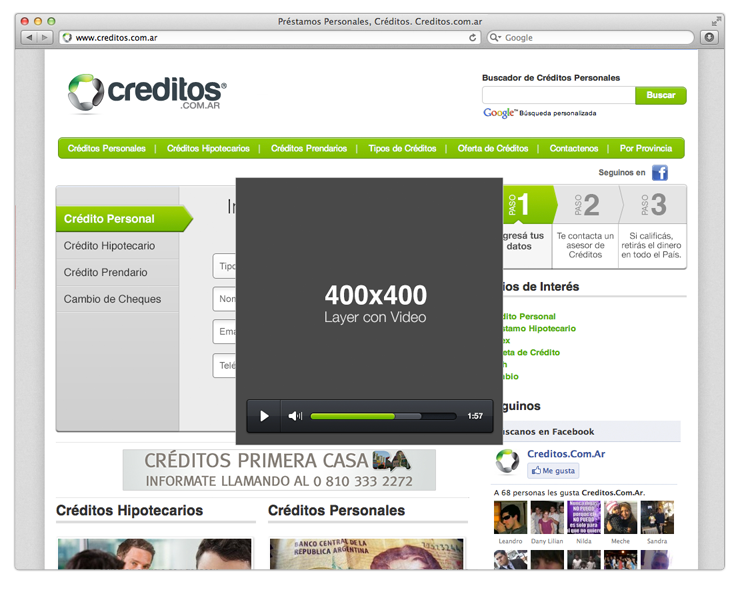The height and width of the screenshot is (592, 740).
Task: Click the Créditos Hipotecarios article image
Action: coord(155,554)
